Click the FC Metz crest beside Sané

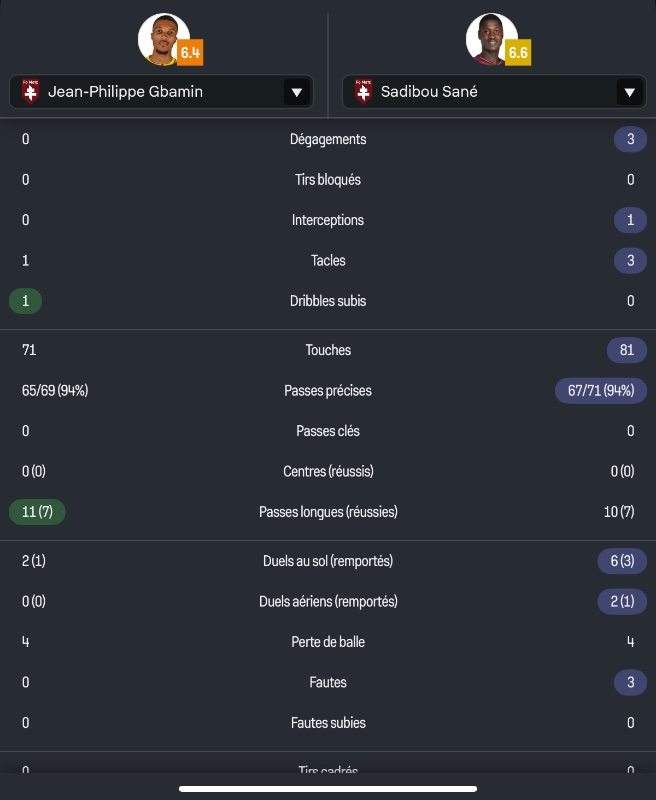[x=364, y=93]
